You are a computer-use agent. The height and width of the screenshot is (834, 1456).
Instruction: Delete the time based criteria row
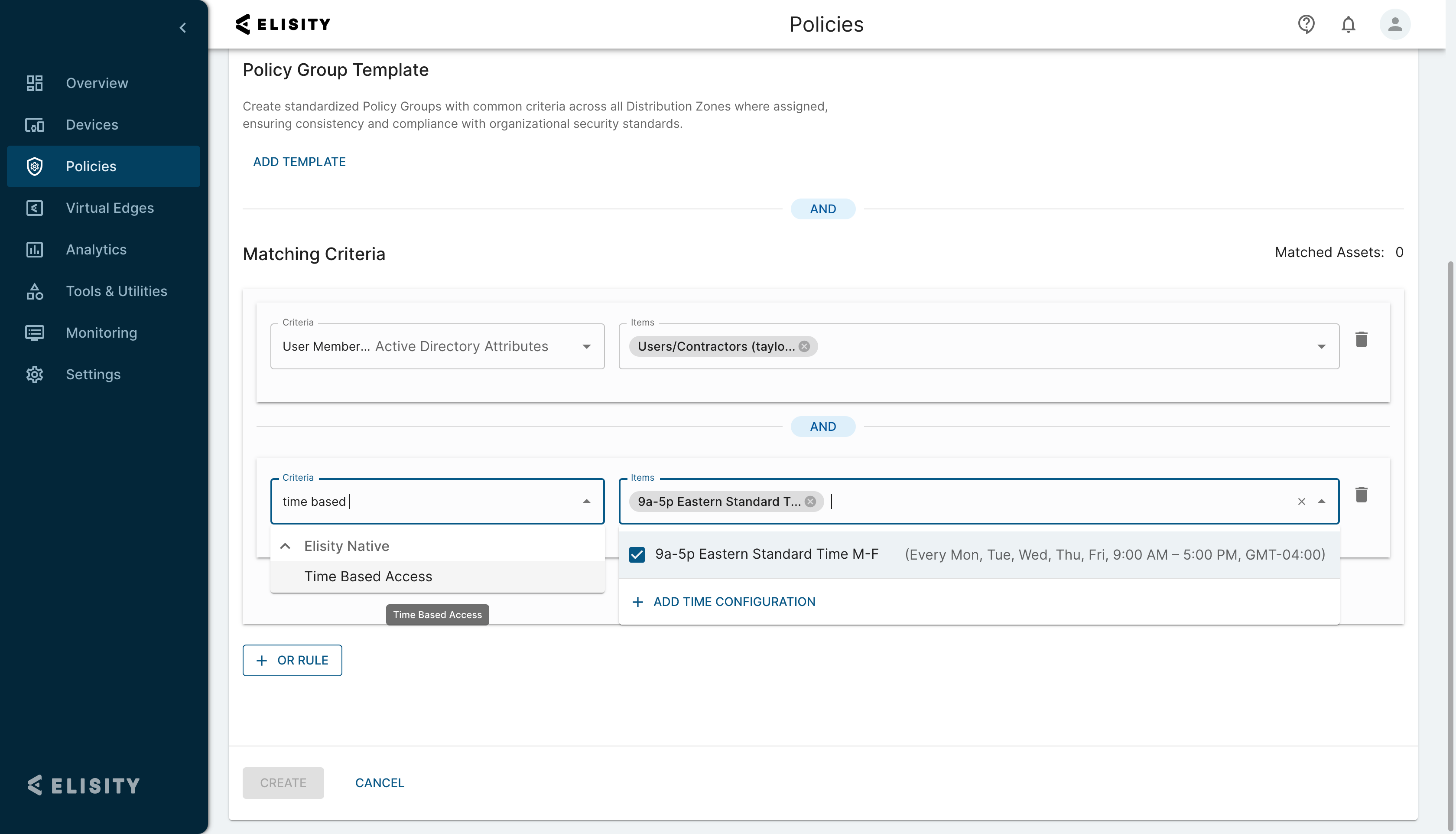pyautogui.click(x=1361, y=495)
